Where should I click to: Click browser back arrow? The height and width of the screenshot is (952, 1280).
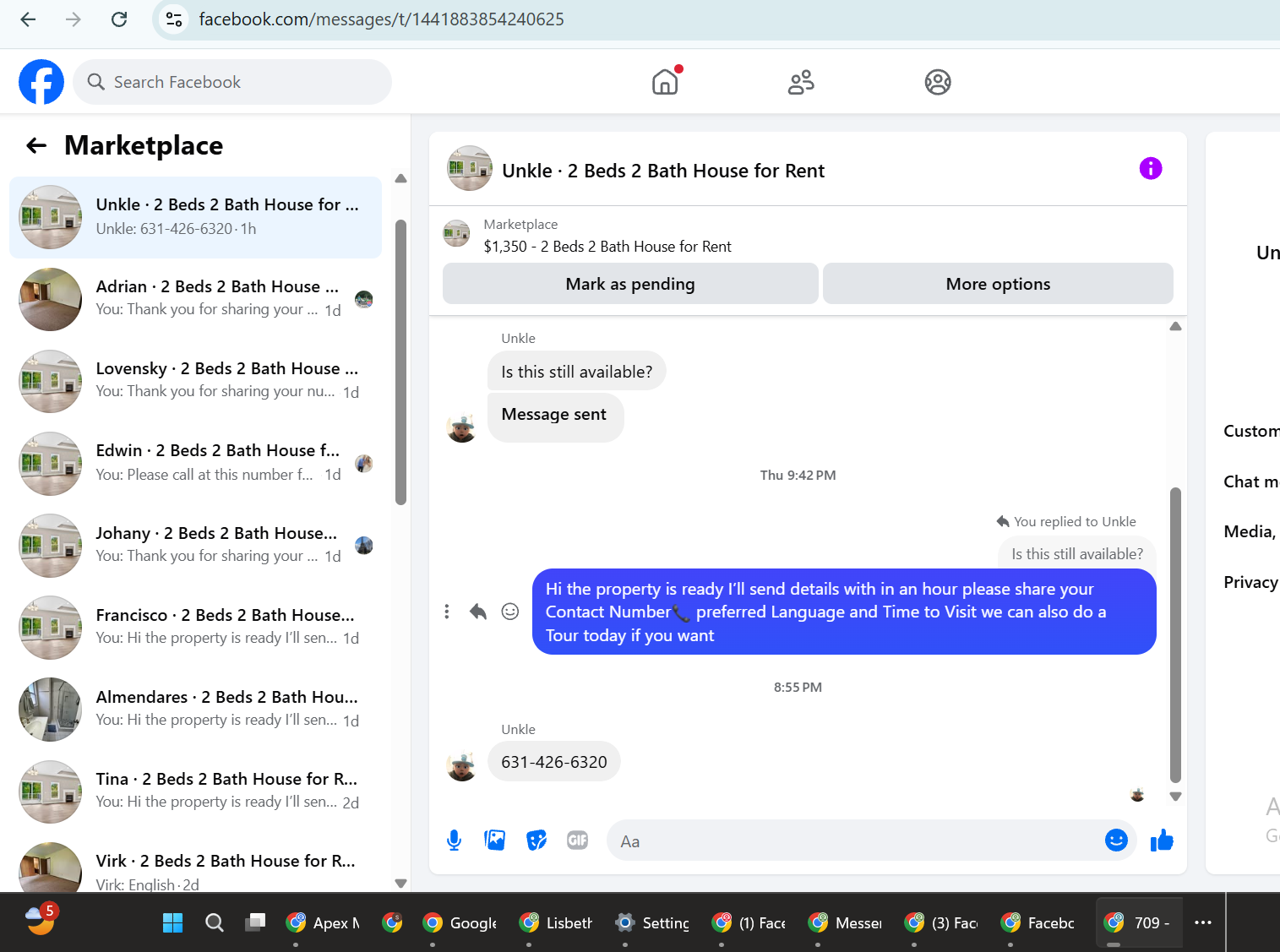click(x=28, y=19)
